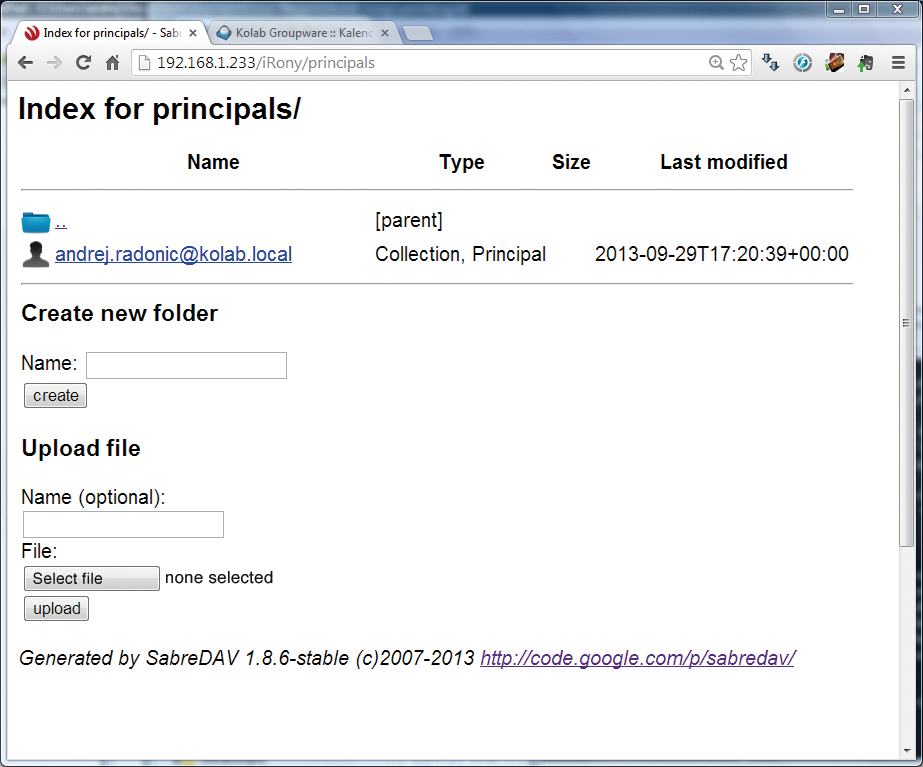
Task: Click the browser forward arrow
Action: coord(54,63)
